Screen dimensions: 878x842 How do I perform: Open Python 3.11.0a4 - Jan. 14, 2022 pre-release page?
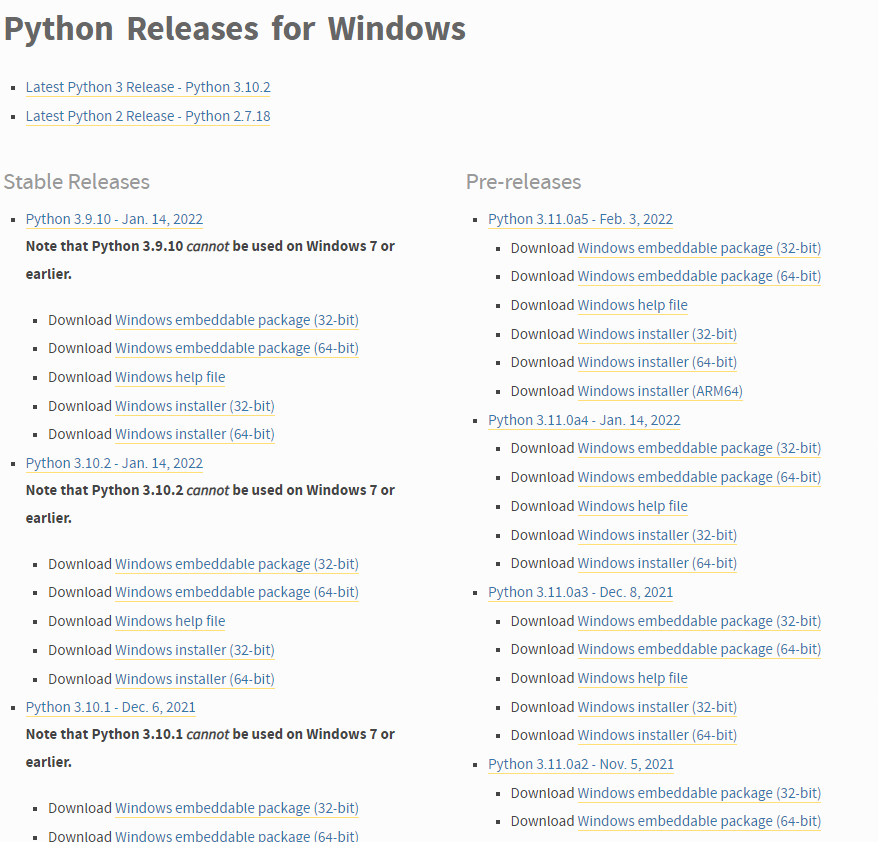[585, 420]
